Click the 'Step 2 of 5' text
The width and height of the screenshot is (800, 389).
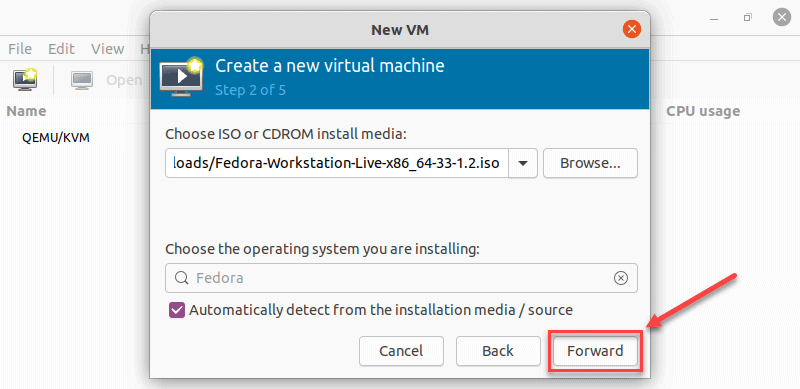point(250,90)
